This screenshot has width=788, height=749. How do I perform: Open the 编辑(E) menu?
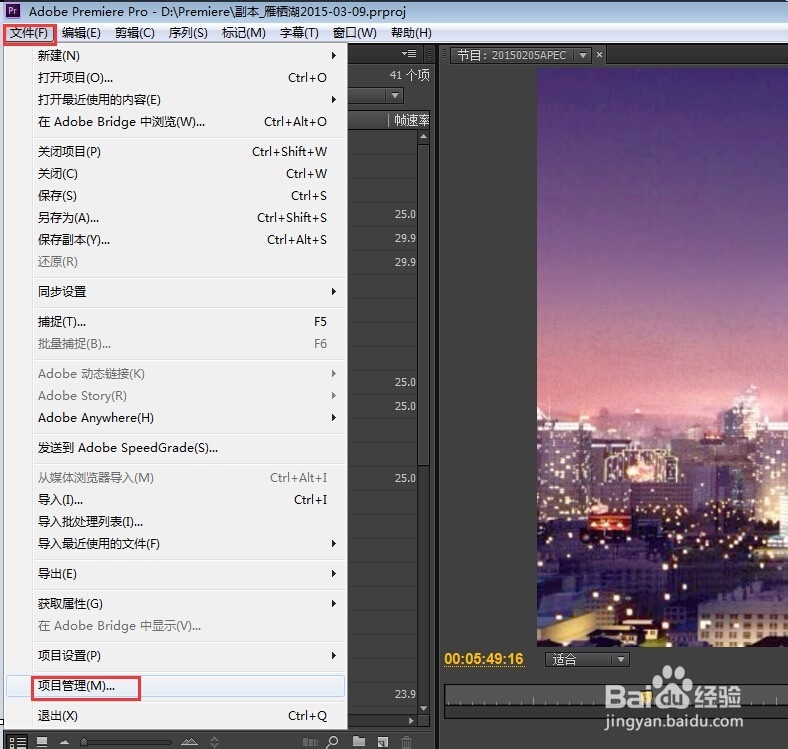[x=81, y=33]
